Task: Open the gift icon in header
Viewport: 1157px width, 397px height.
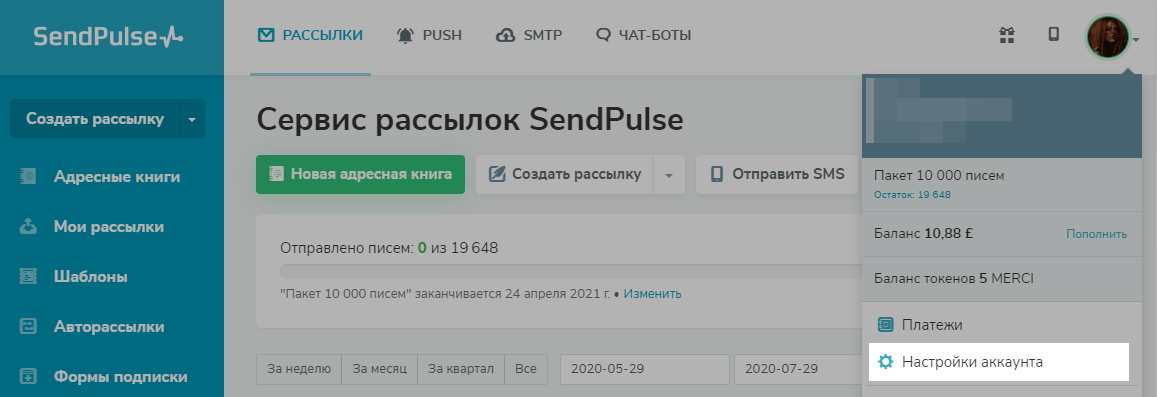Action: pyautogui.click(x=1005, y=35)
